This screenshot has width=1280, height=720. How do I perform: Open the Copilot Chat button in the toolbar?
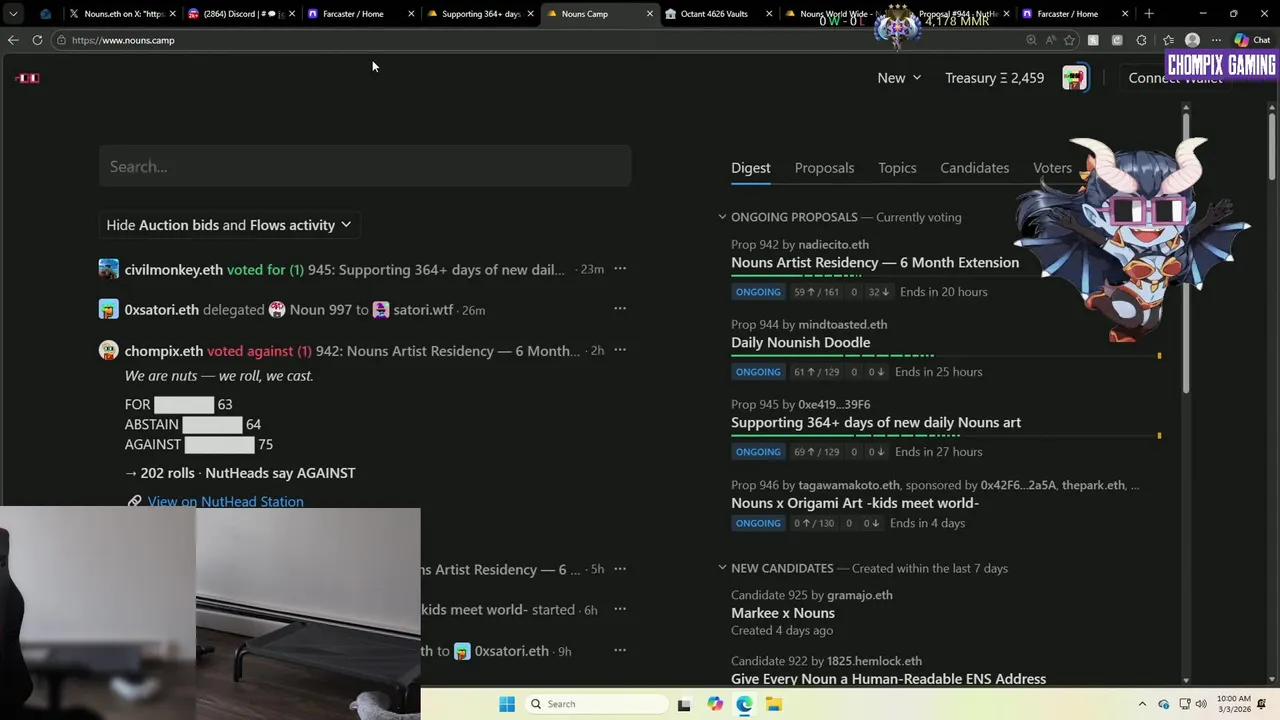coord(1252,40)
